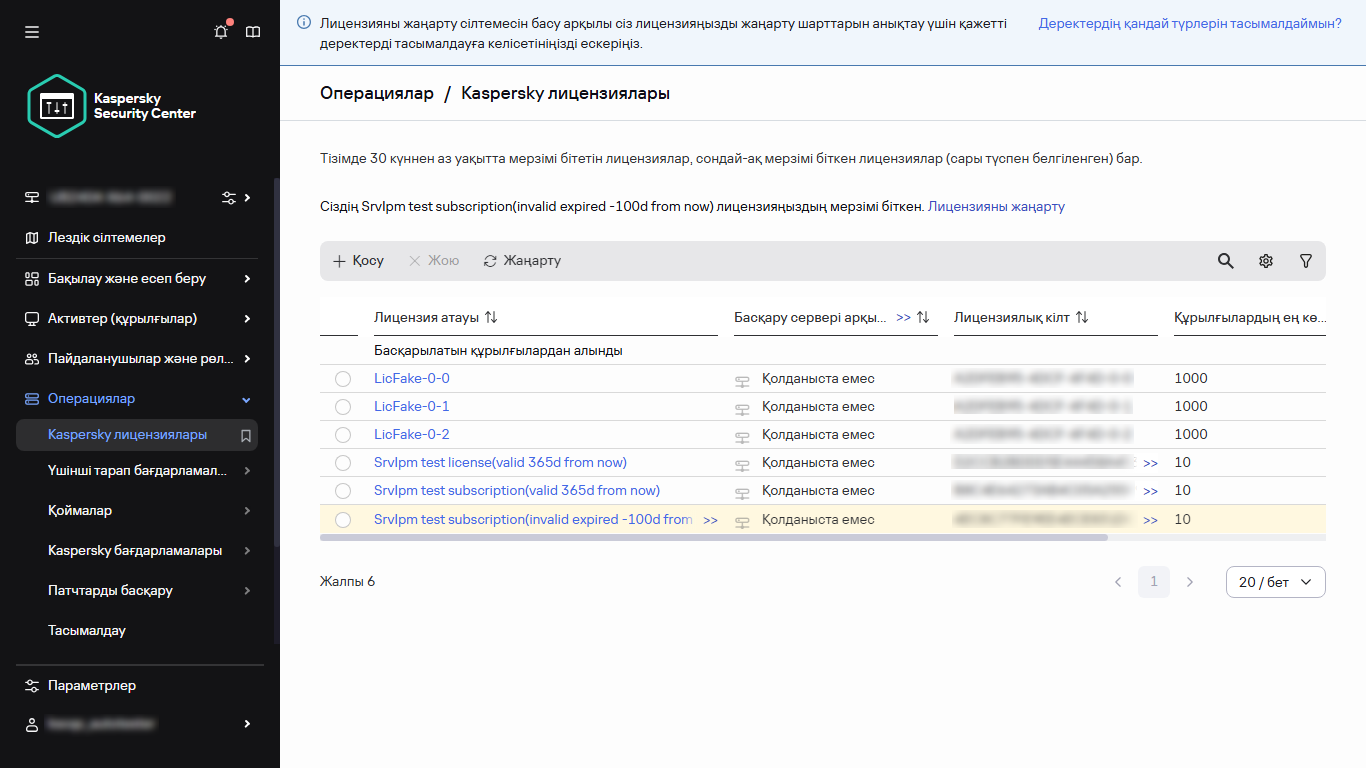Toggle the hamburger menu icon

(32, 32)
